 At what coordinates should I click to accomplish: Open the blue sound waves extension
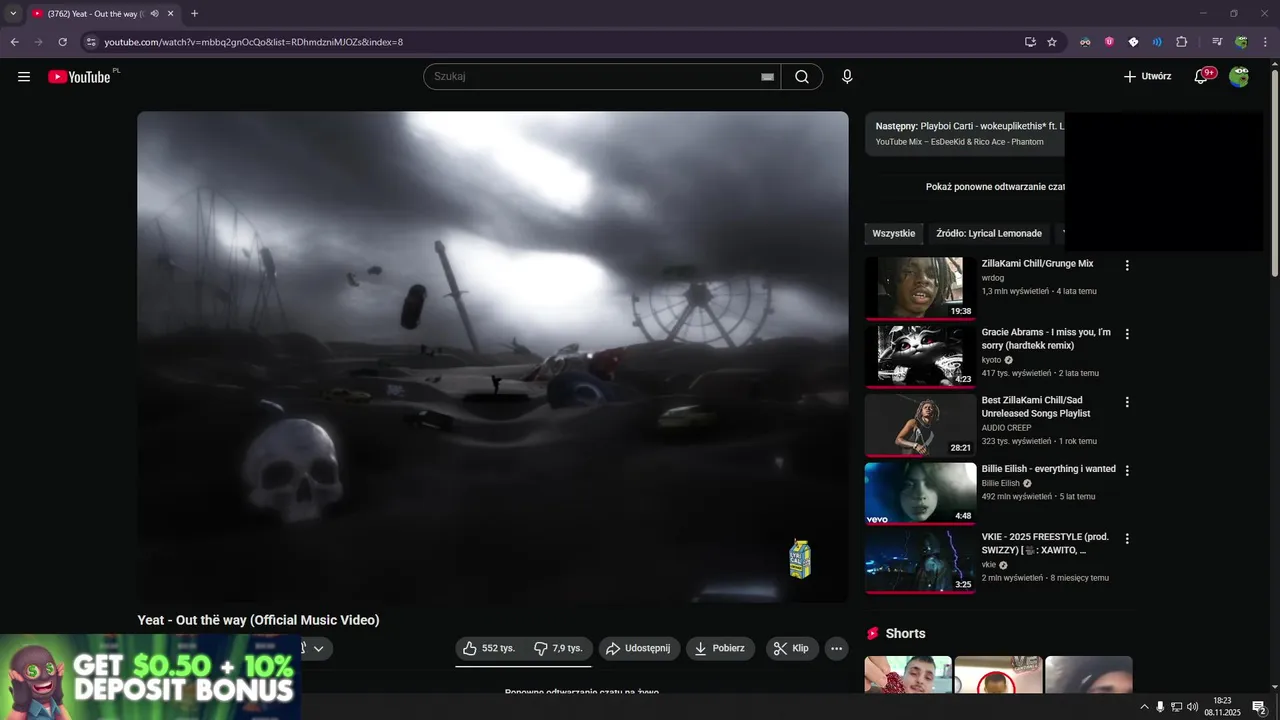click(1157, 42)
